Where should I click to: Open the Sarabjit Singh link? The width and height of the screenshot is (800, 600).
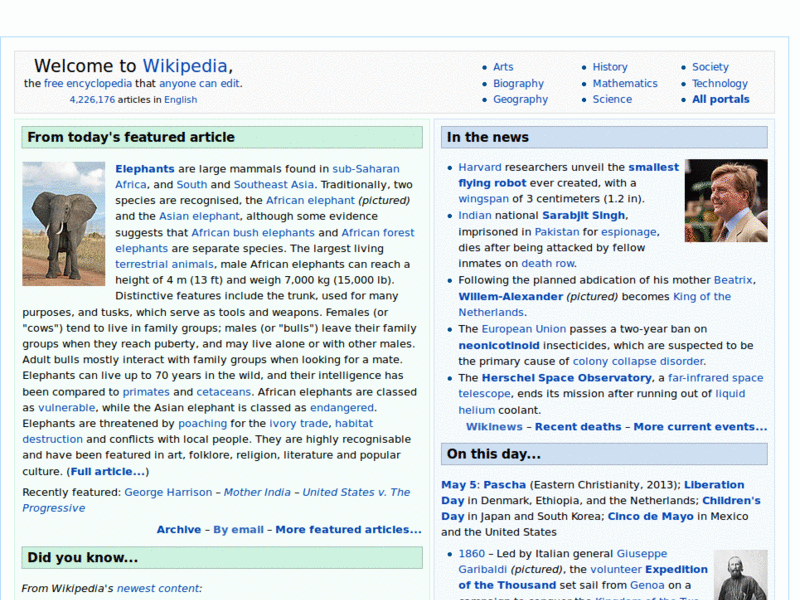coord(583,215)
